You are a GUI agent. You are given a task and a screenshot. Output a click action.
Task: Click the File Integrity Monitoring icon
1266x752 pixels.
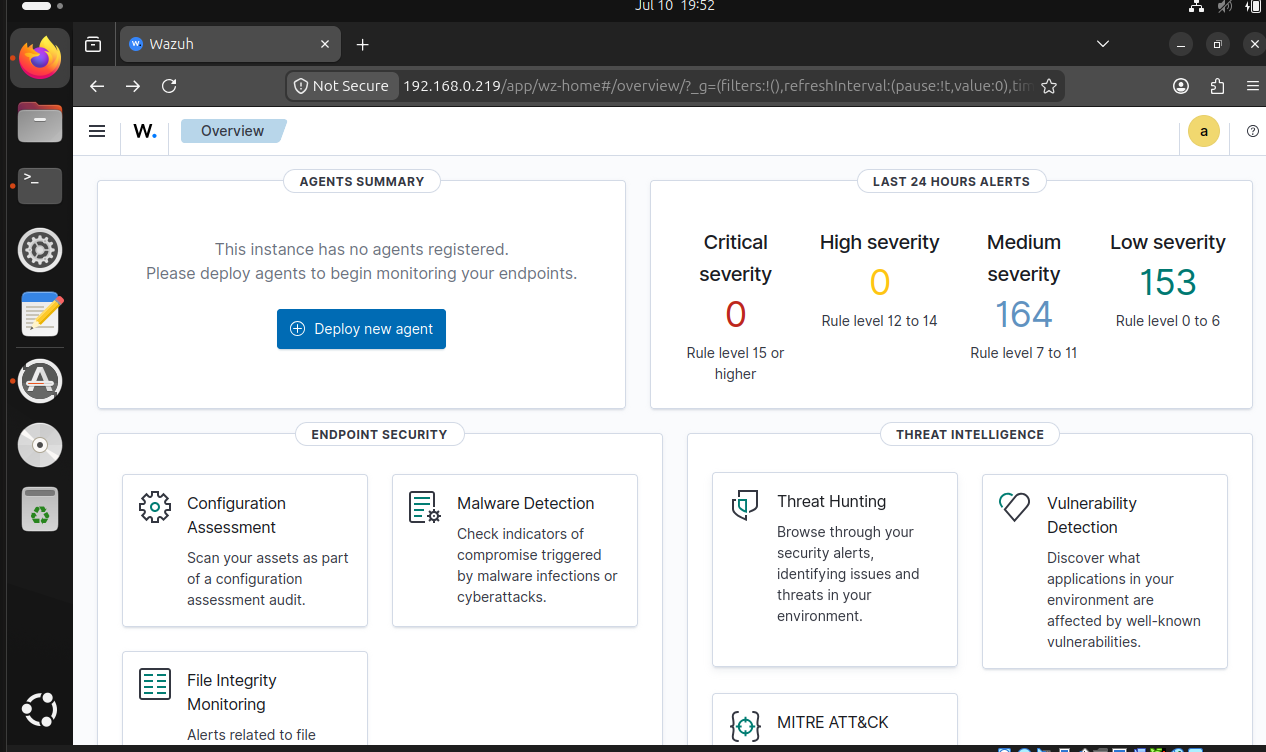(x=155, y=684)
